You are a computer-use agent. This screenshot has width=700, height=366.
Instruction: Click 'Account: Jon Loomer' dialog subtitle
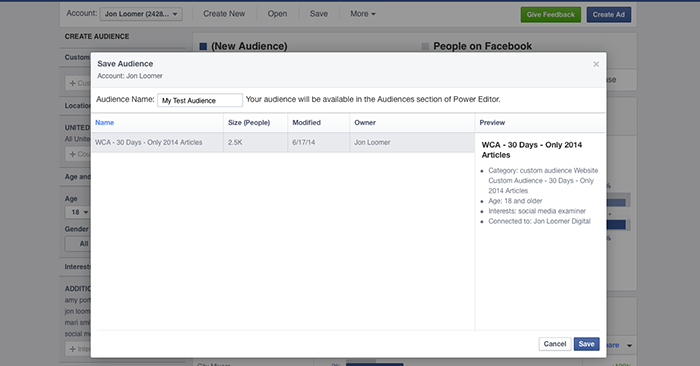coord(130,76)
